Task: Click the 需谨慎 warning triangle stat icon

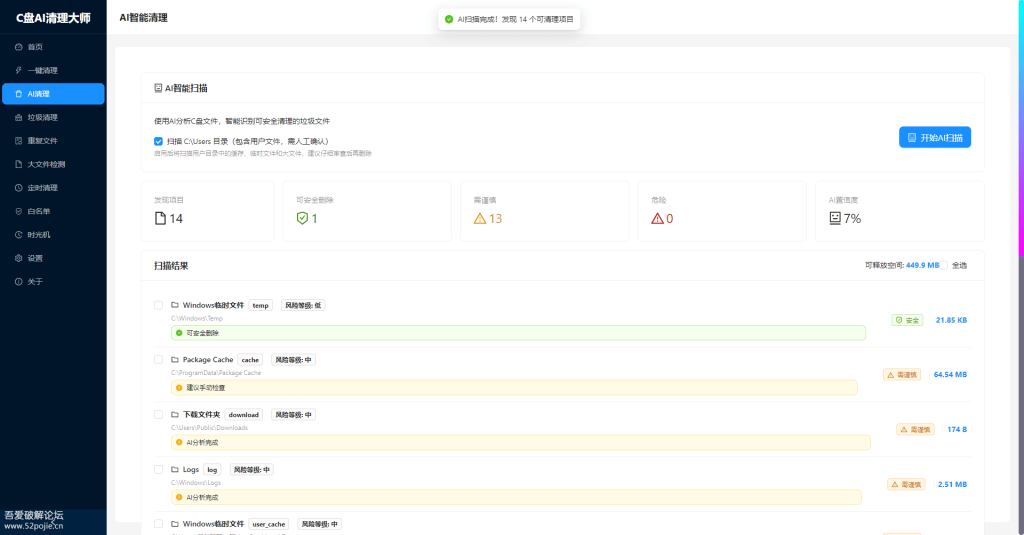Action: pyautogui.click(x=480, y=218)
